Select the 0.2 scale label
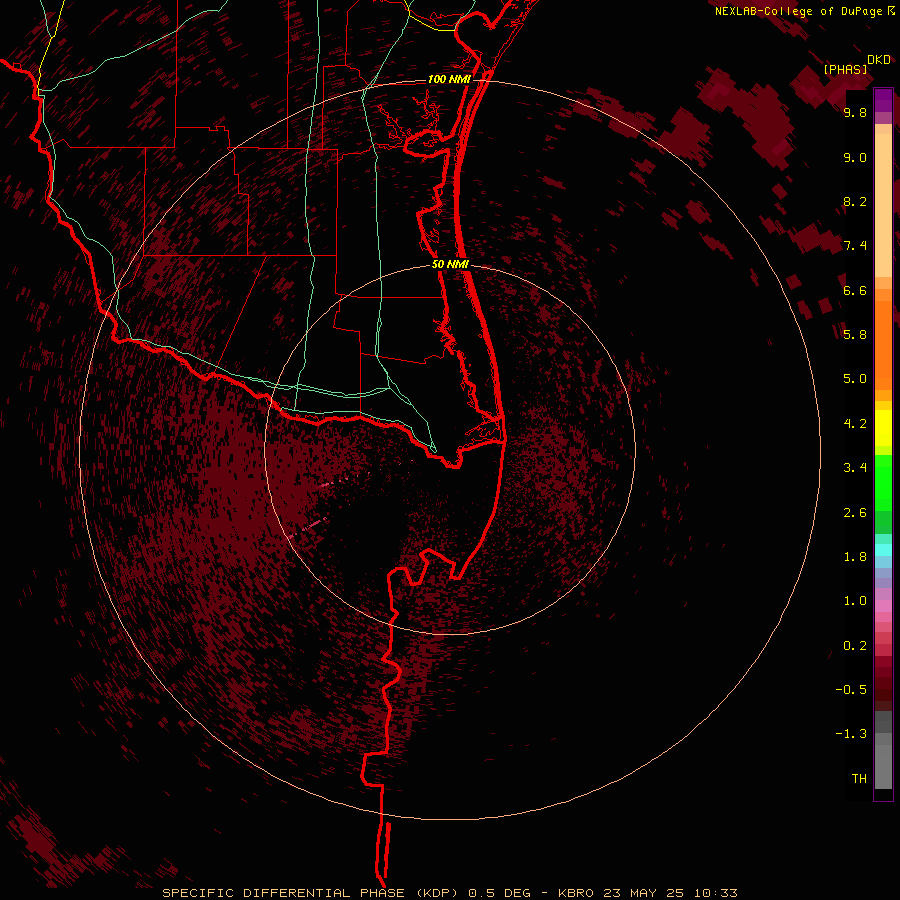 [855, 645]
